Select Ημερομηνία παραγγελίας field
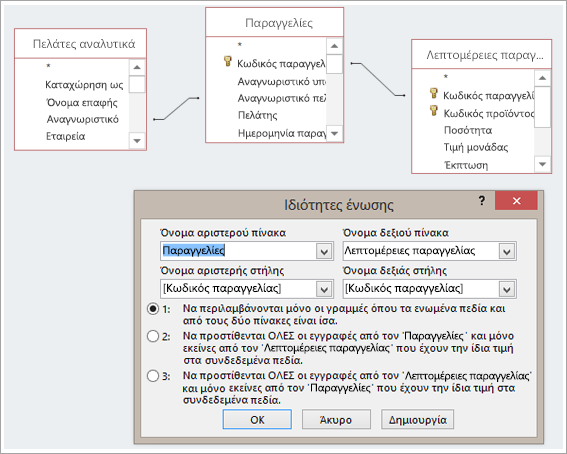The image size is (567, 454). point(282,133)
